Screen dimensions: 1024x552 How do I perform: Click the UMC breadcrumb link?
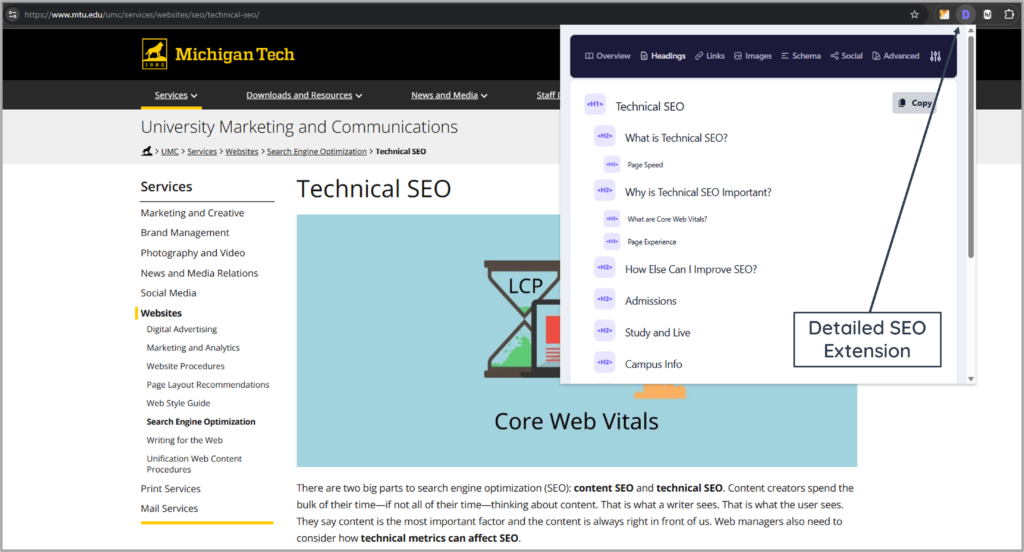[x=170, y=152]
